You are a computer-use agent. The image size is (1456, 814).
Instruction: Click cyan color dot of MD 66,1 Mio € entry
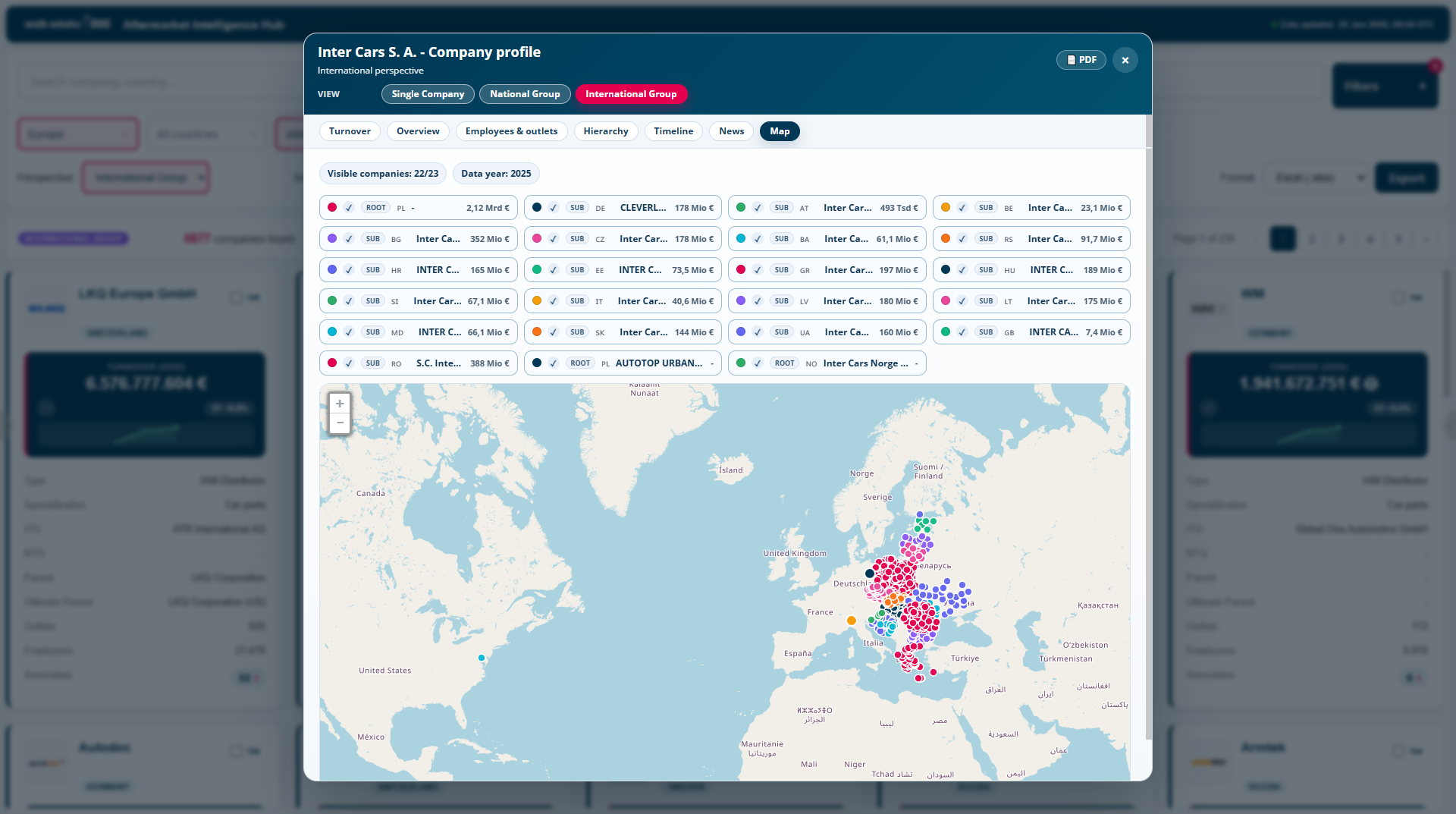[332, 332]
